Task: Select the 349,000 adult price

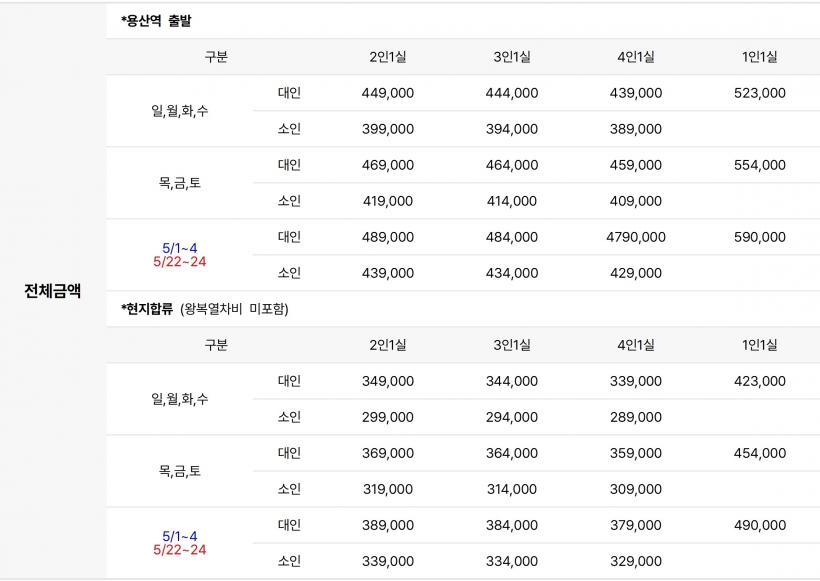Action: (x=387, y=381)
